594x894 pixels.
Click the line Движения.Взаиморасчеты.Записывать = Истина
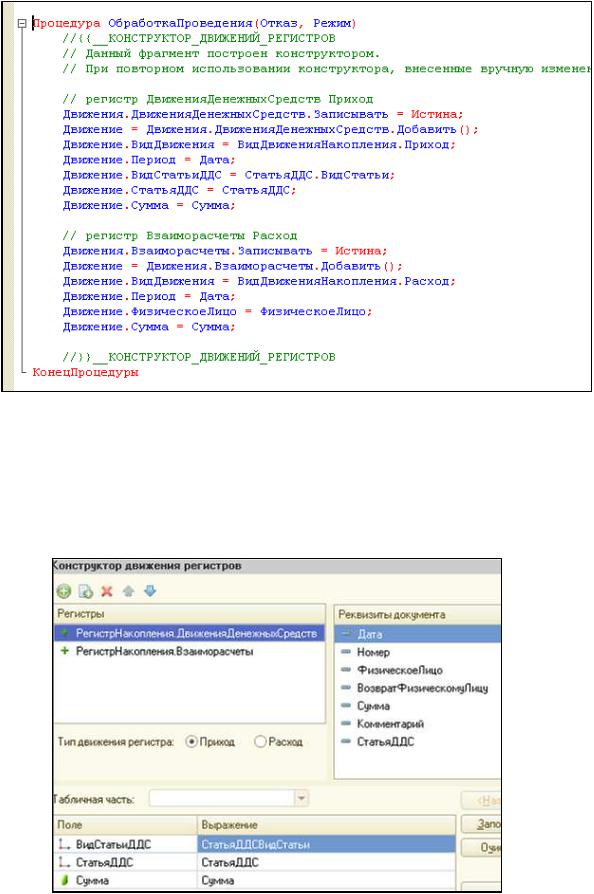(x=225, y=251)
